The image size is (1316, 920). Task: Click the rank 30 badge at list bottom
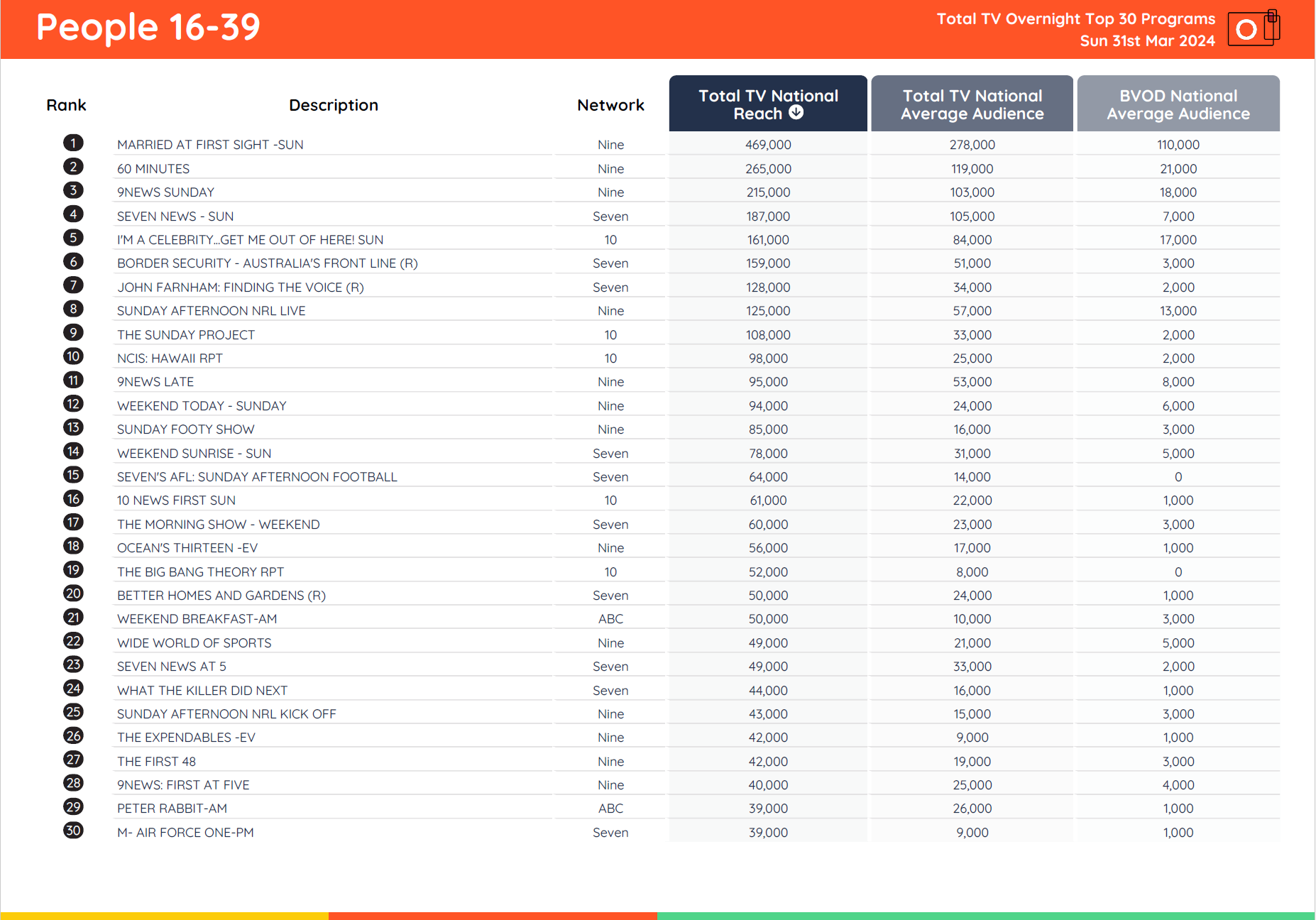73,830
